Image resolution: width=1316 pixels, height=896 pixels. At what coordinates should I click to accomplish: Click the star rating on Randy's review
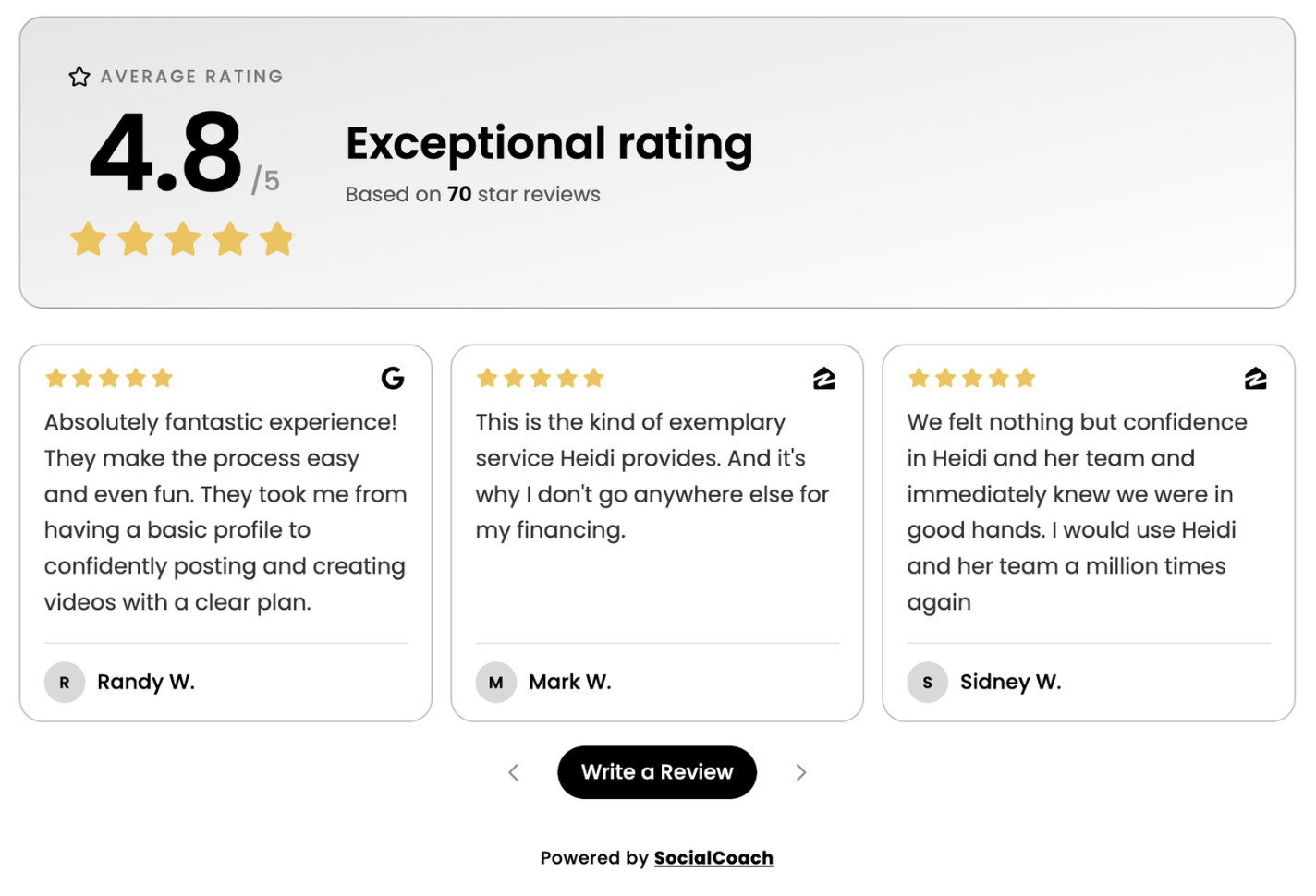tap(109, 378)
